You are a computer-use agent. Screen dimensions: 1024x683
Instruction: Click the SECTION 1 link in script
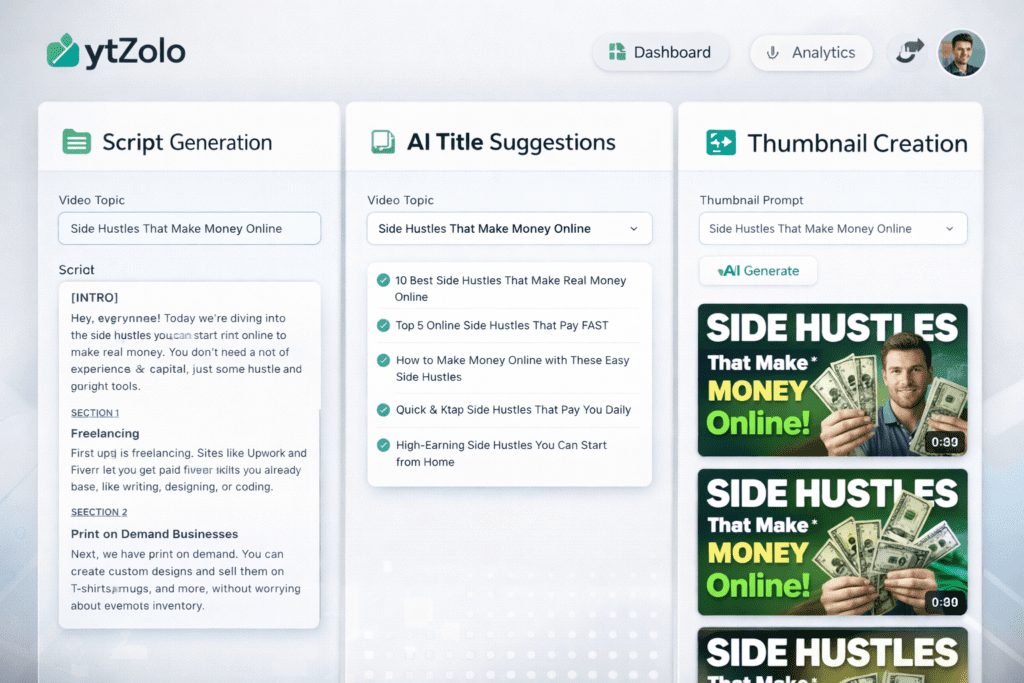pos(95,413)
